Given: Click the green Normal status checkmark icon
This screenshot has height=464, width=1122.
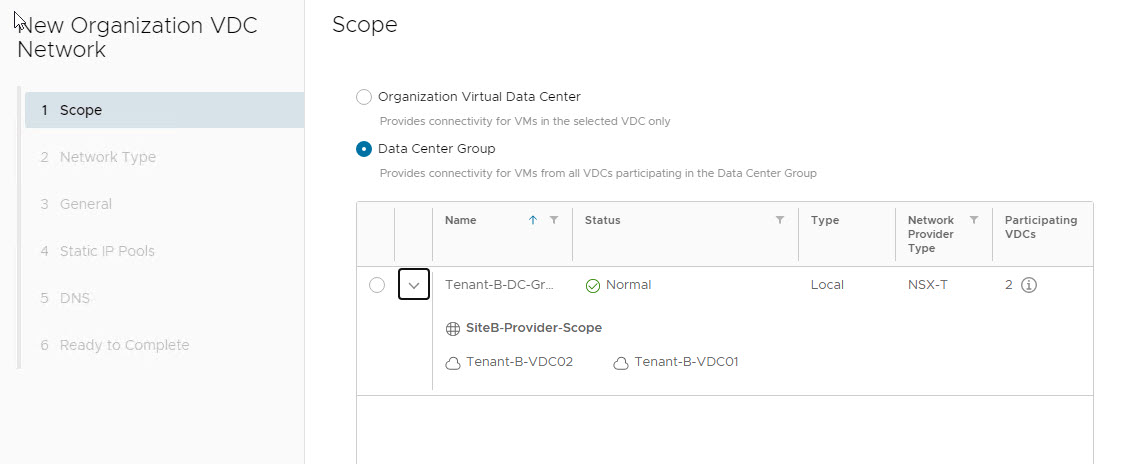Looking at the screenshot, I should (593, 286).
